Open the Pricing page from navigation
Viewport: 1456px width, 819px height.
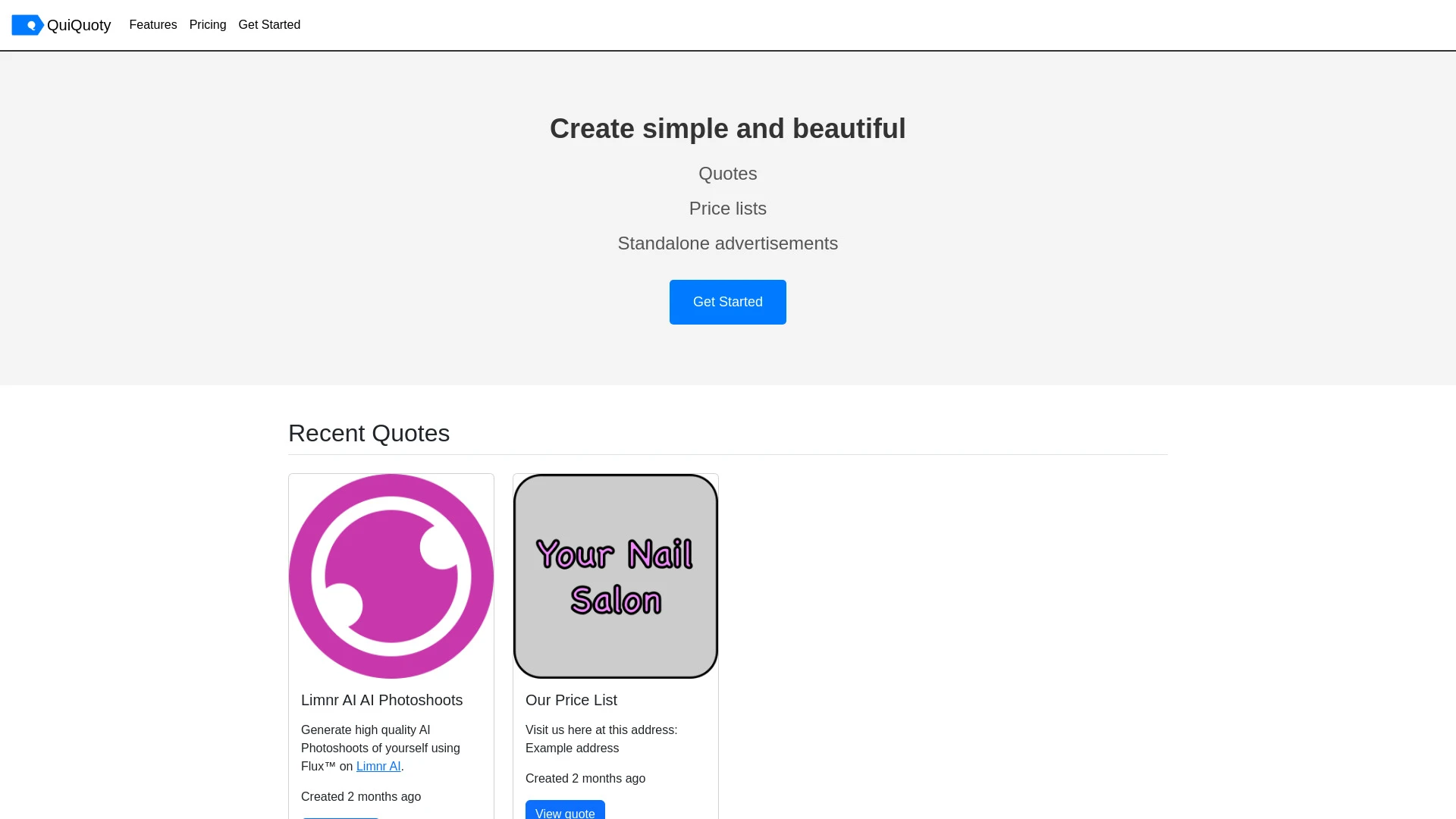207,25
